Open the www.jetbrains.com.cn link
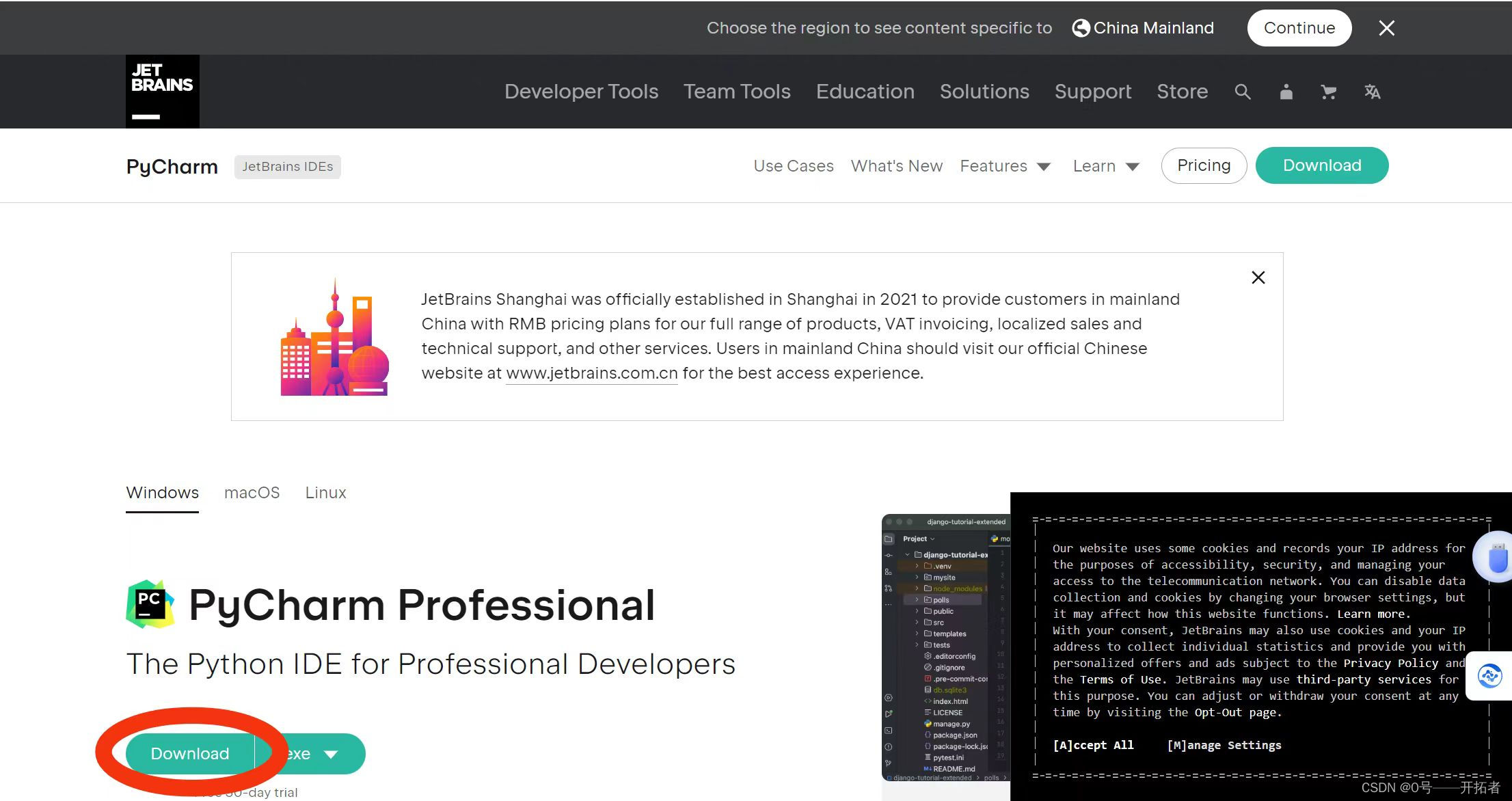 591,373
